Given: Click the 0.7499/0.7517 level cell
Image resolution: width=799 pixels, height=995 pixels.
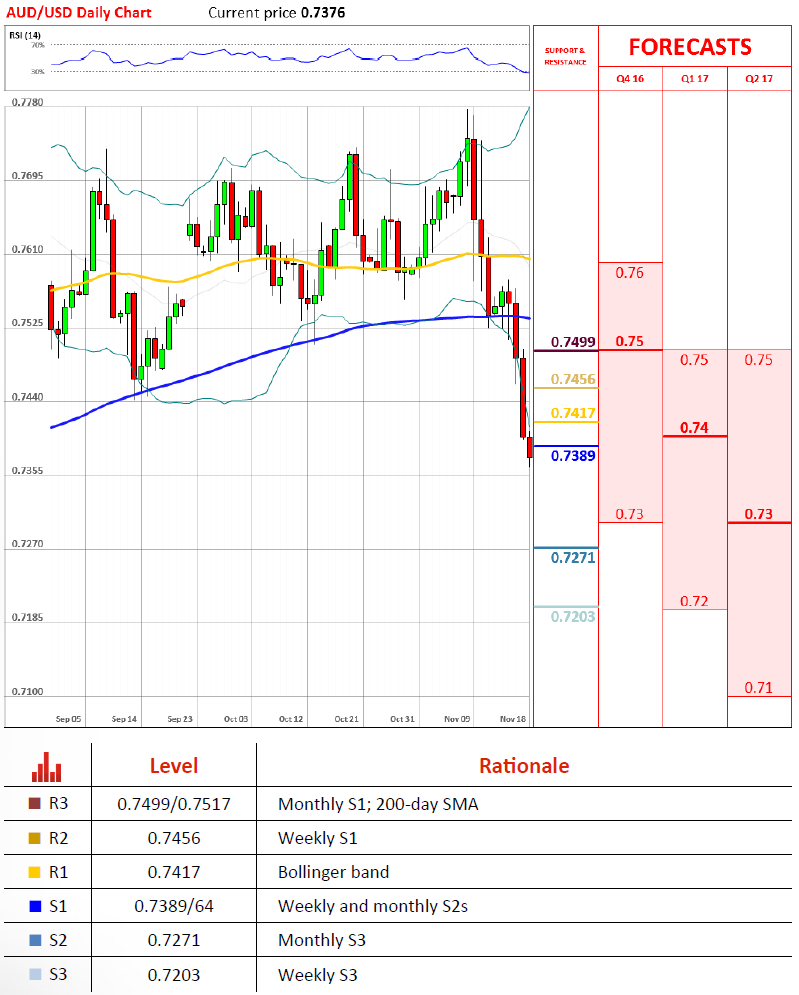Looking at the screenshot, I should [174, 804].
